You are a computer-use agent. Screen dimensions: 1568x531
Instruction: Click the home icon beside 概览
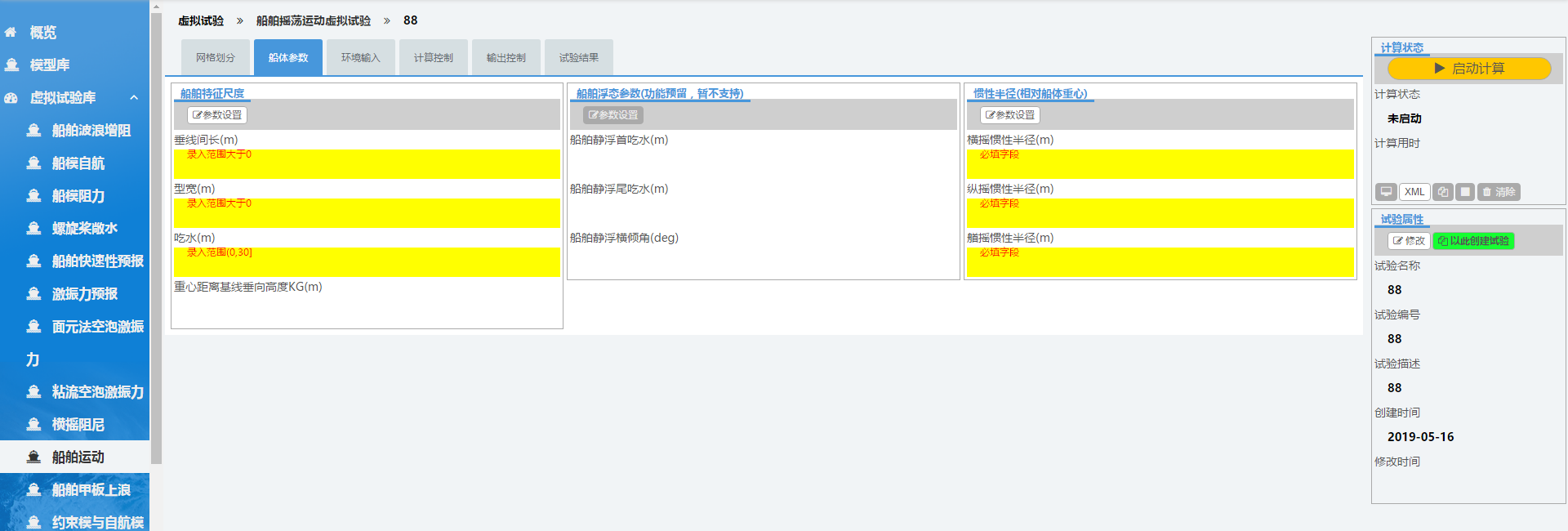[x=11, y=33]
